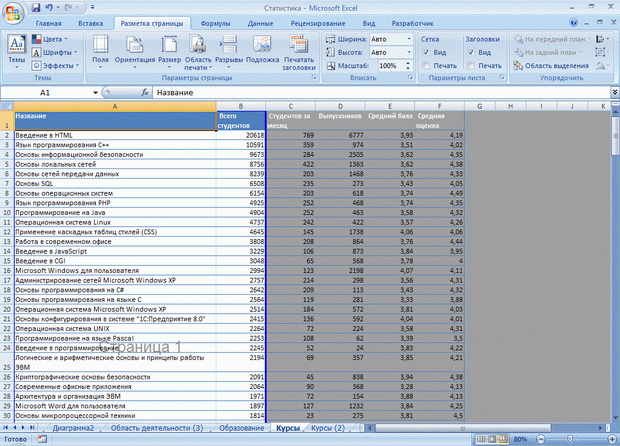Open the Образование sheet tab

pyautogui.click(x=241, y=428)
